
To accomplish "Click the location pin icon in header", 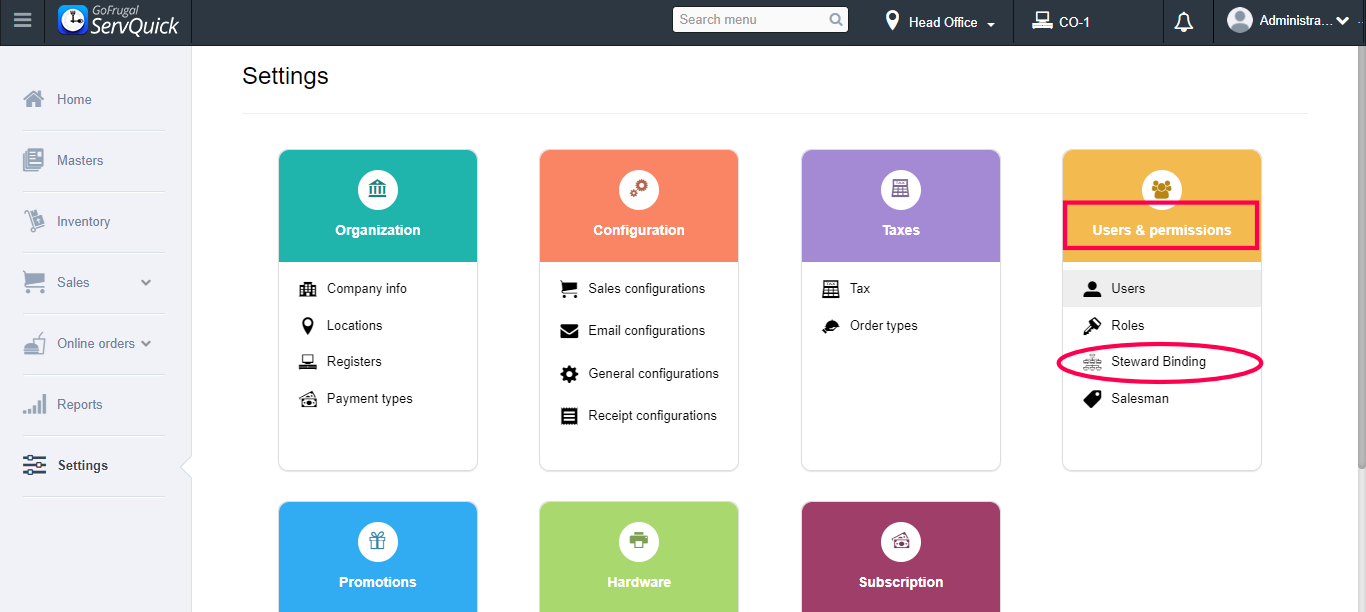I will pyautogui.click(x=892, y=20).
